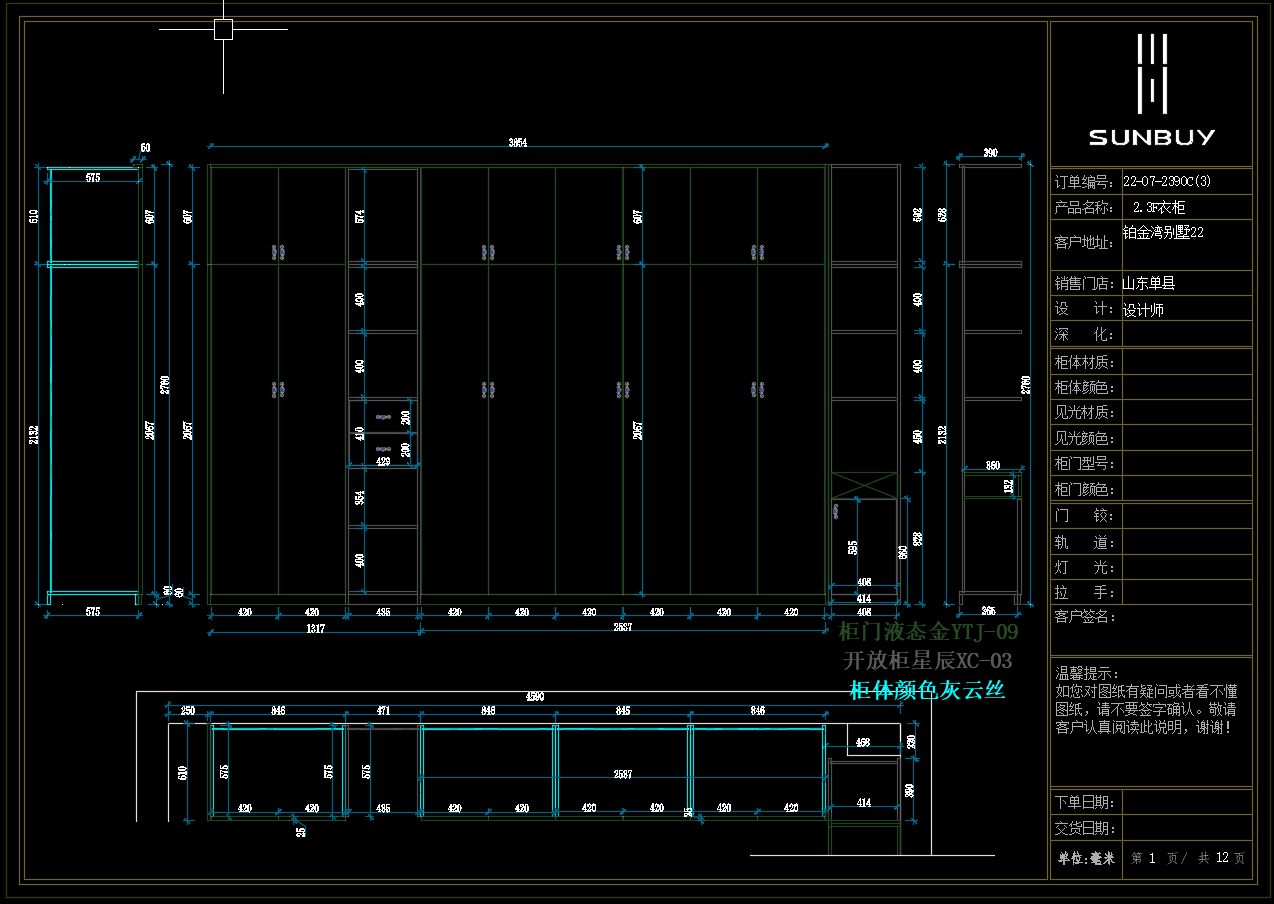The width and height of the screenshot is (1274, 904).
Task: Click the empty 柜体材质 value cell
Action: pyautogui.click(x=1186, y=362)
